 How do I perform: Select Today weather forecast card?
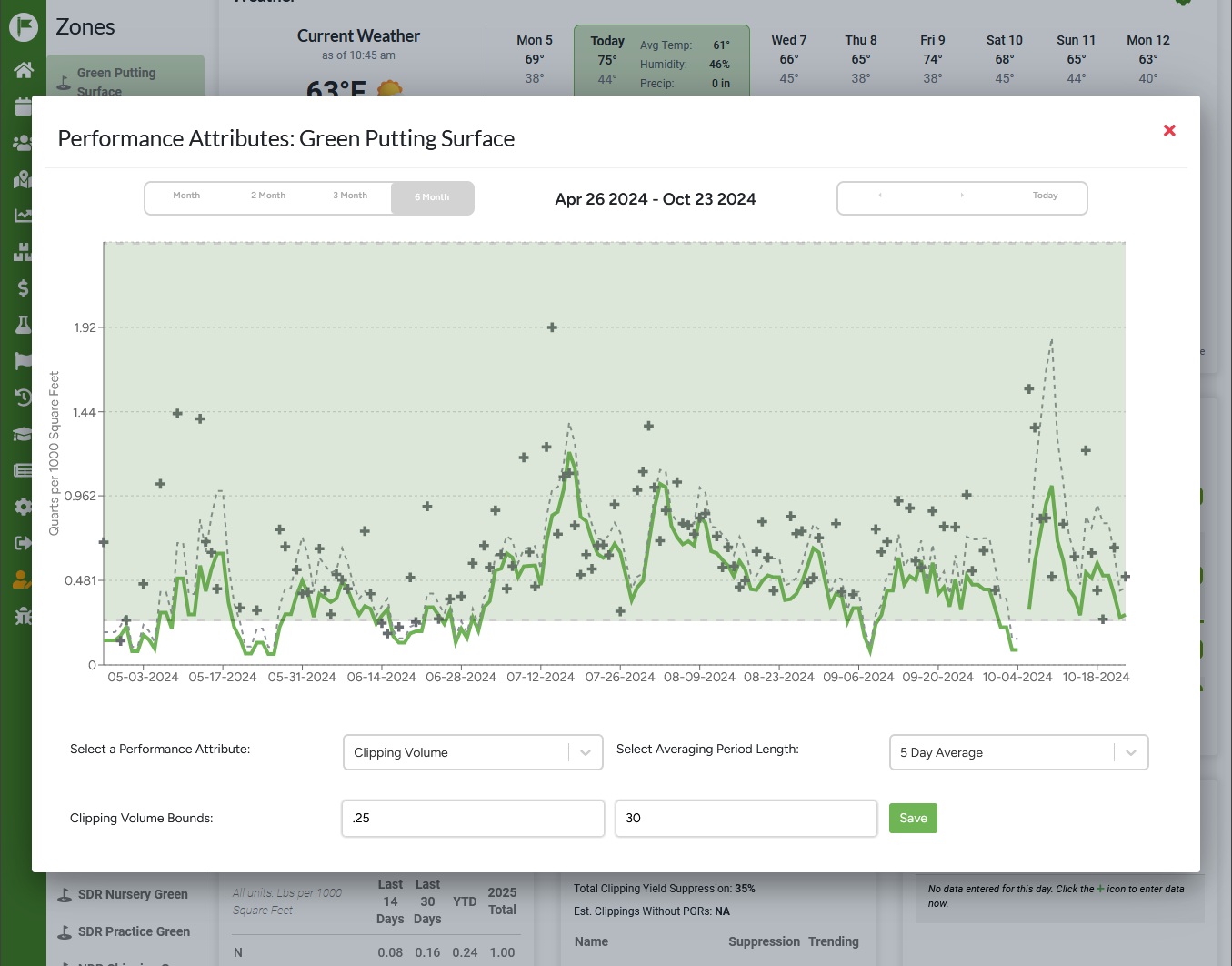[x=662, y=61]
